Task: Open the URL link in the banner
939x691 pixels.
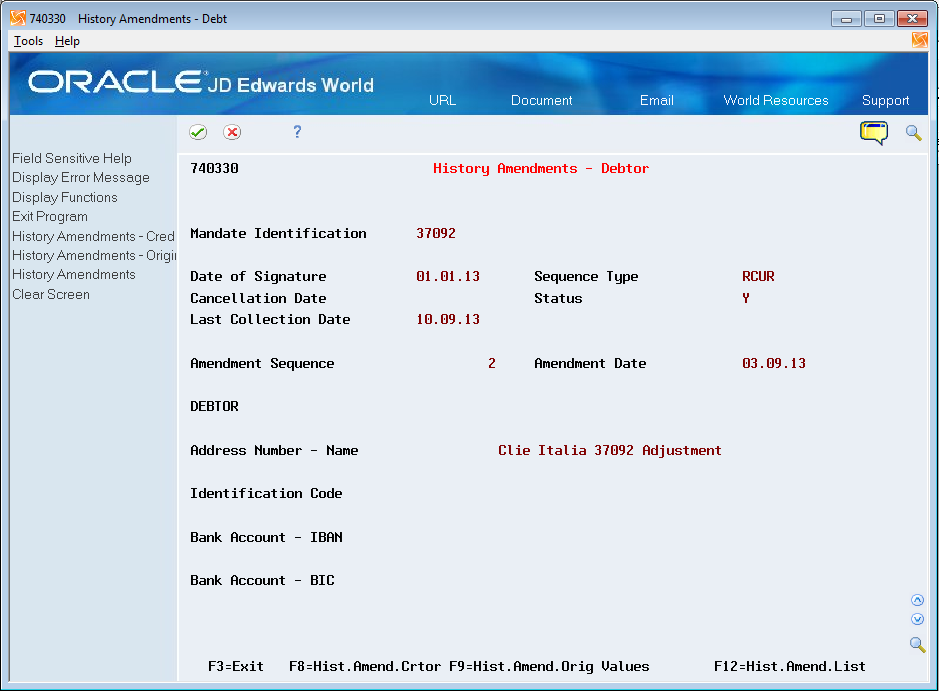Action: 443,101
